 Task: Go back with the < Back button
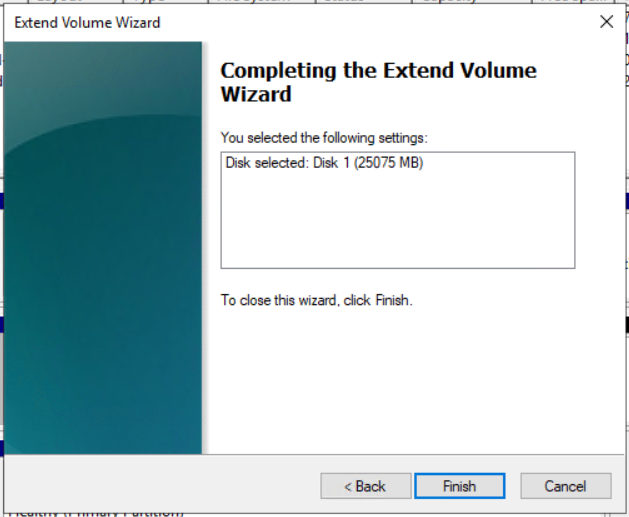pyautogui.click(x=365, y=486)
